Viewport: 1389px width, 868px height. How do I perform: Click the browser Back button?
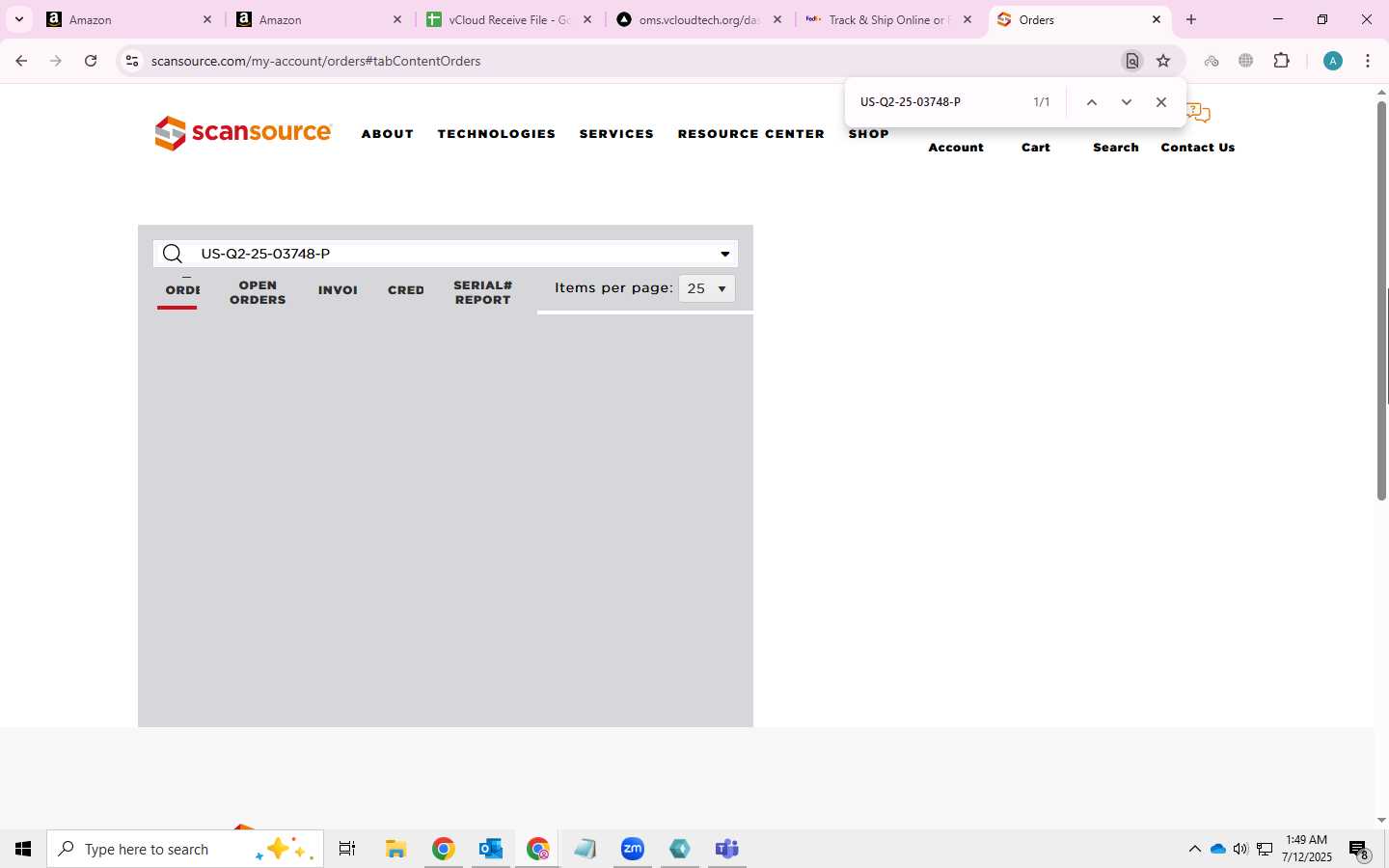[21, 61]
